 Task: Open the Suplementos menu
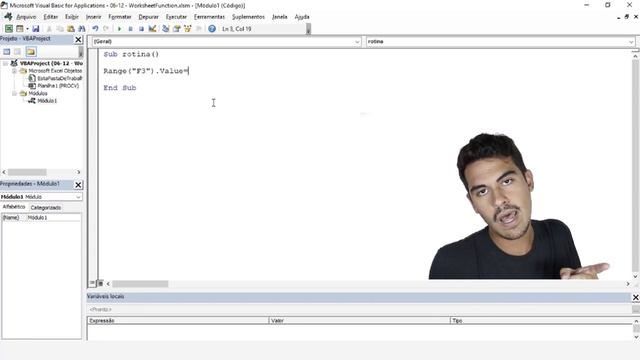(248, 17)
